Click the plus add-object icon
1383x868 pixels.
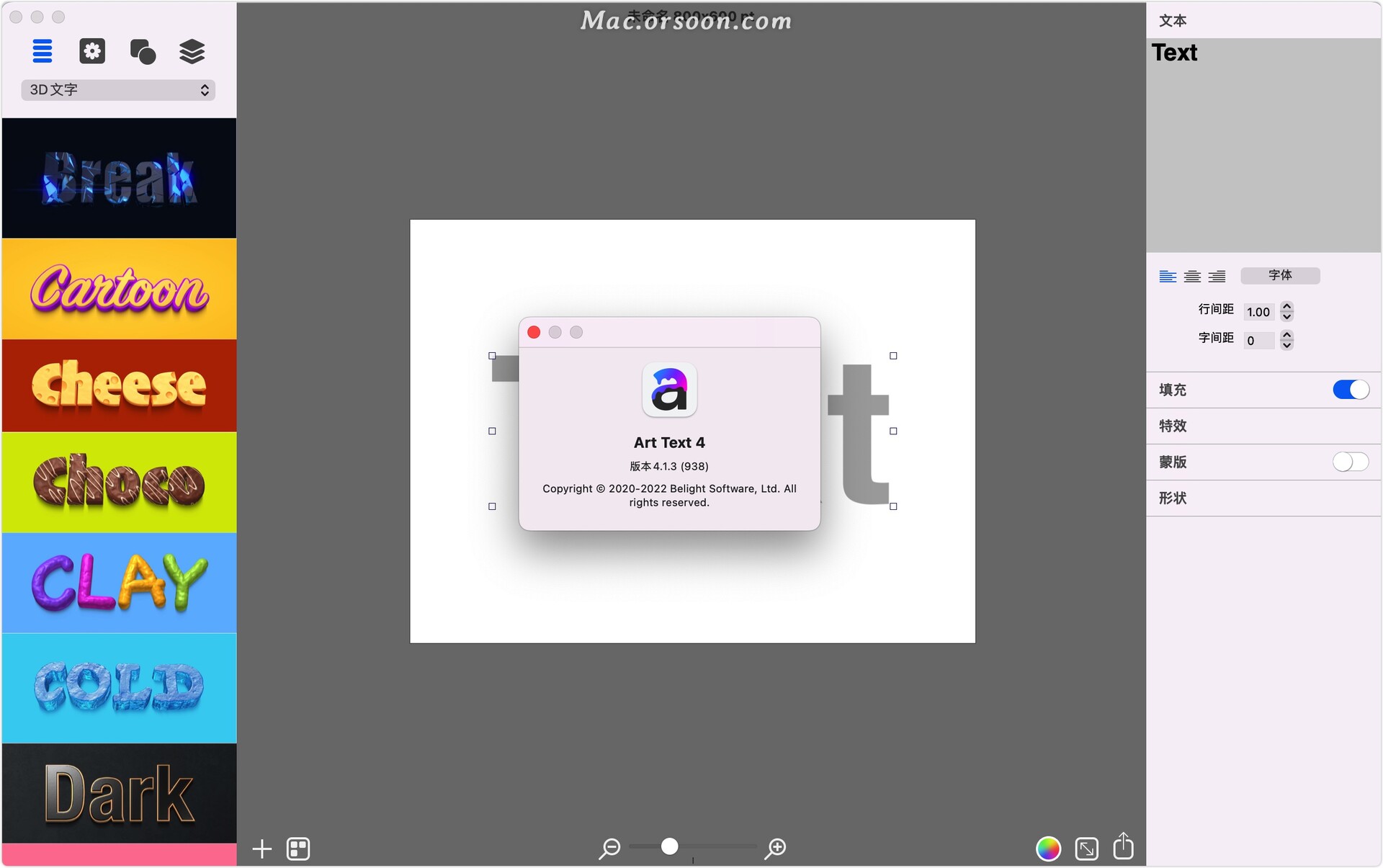pyautogui.click(x=262, y=849)
